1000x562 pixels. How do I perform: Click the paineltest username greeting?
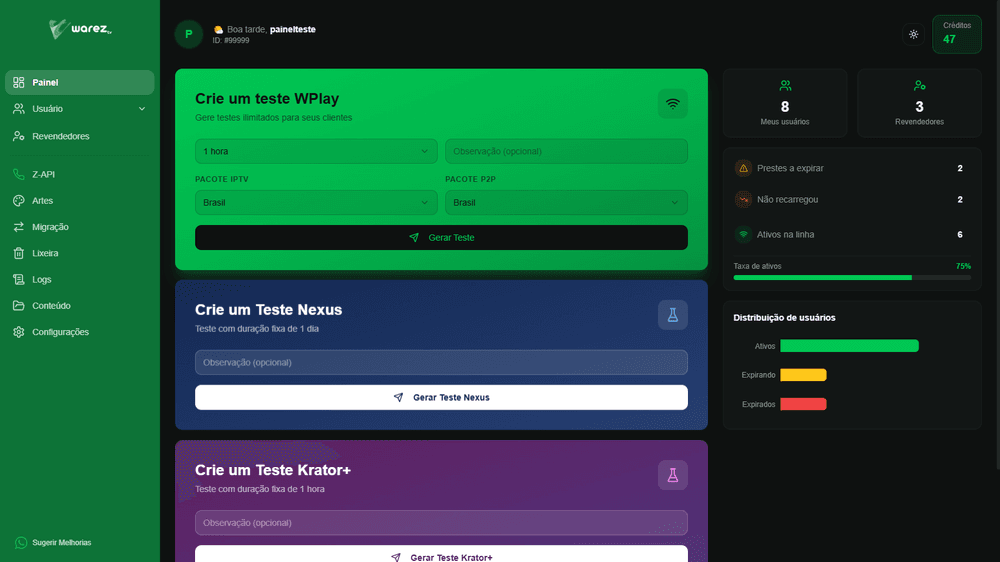coord(292,29)
